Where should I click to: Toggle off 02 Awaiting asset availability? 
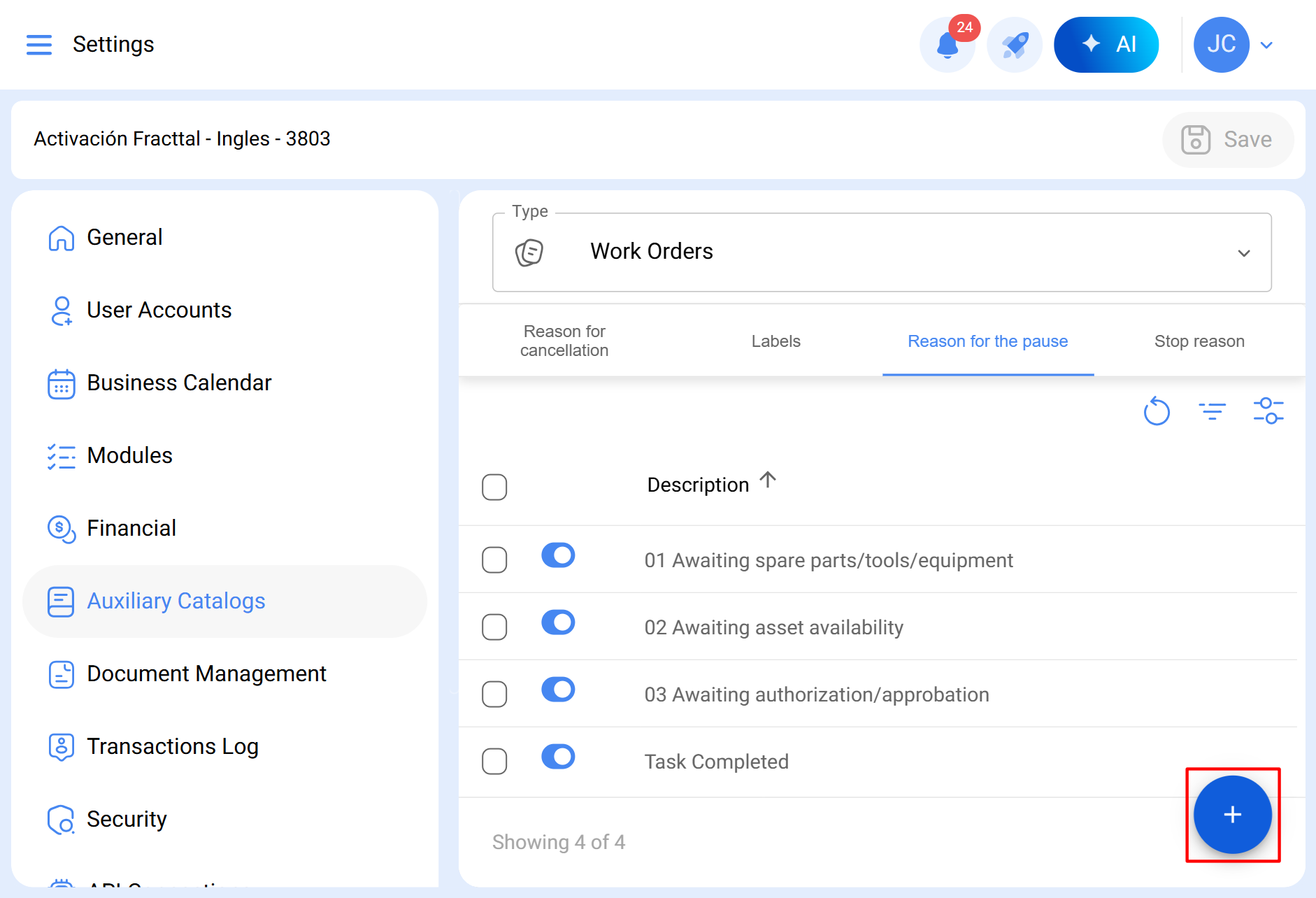tap(558, 622)
